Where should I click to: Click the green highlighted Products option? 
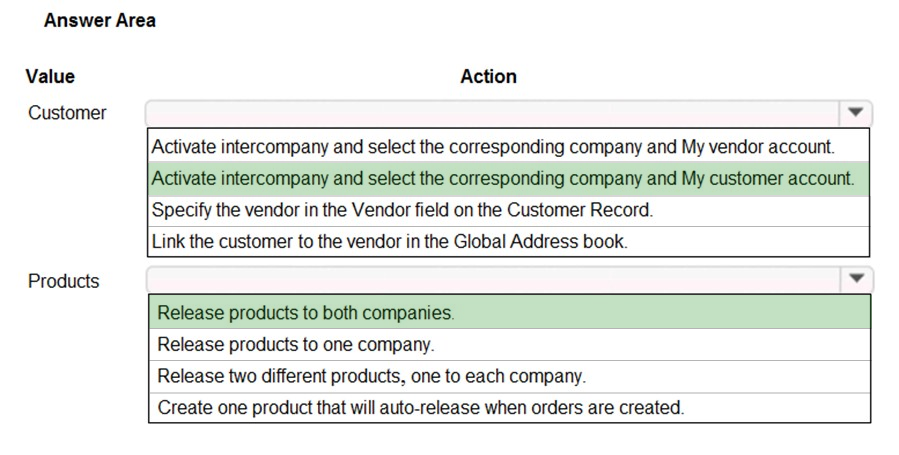[x=510, y=312]
